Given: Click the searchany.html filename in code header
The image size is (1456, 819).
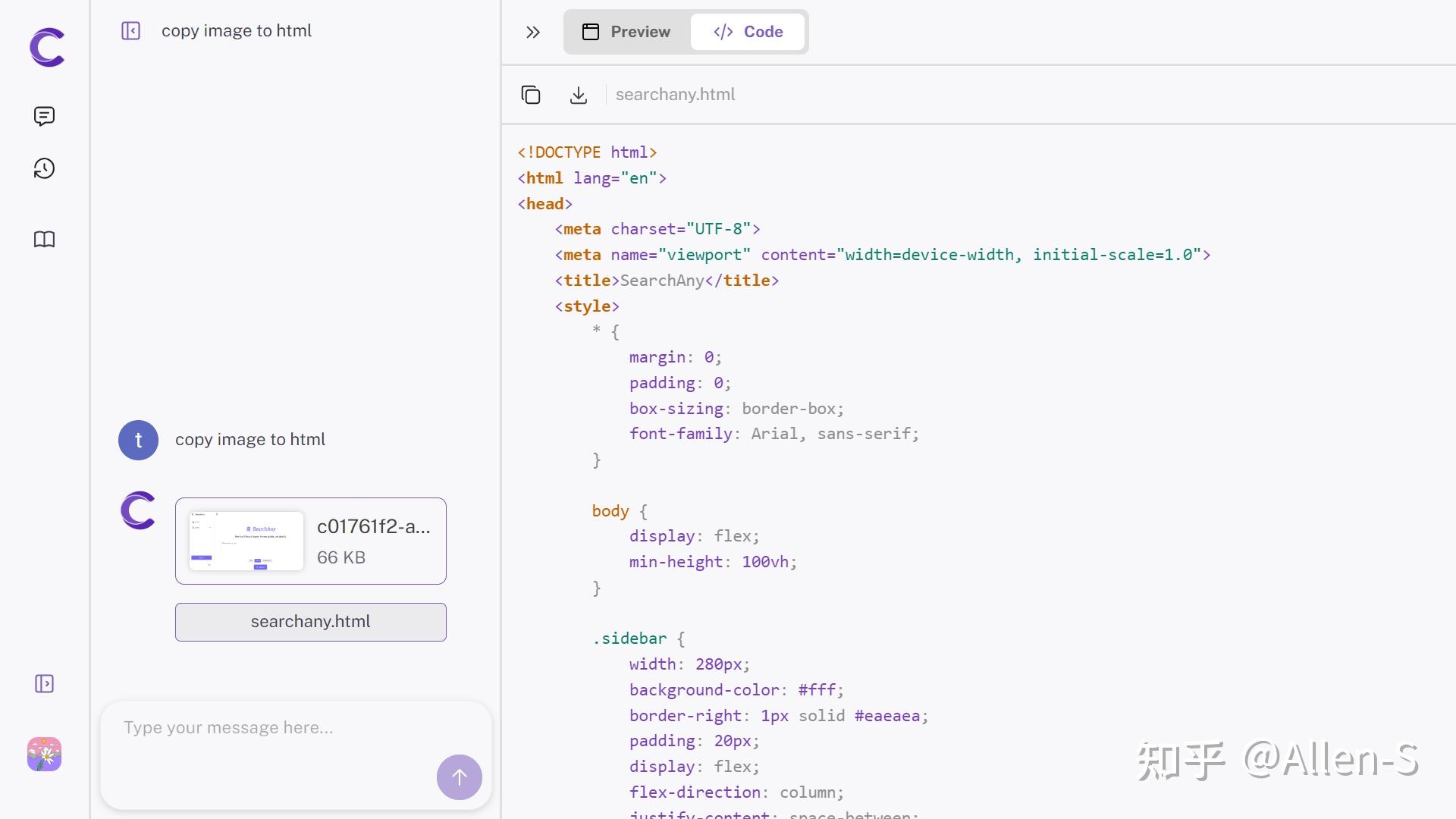Looking at the screenshot, I should [675, 95].
